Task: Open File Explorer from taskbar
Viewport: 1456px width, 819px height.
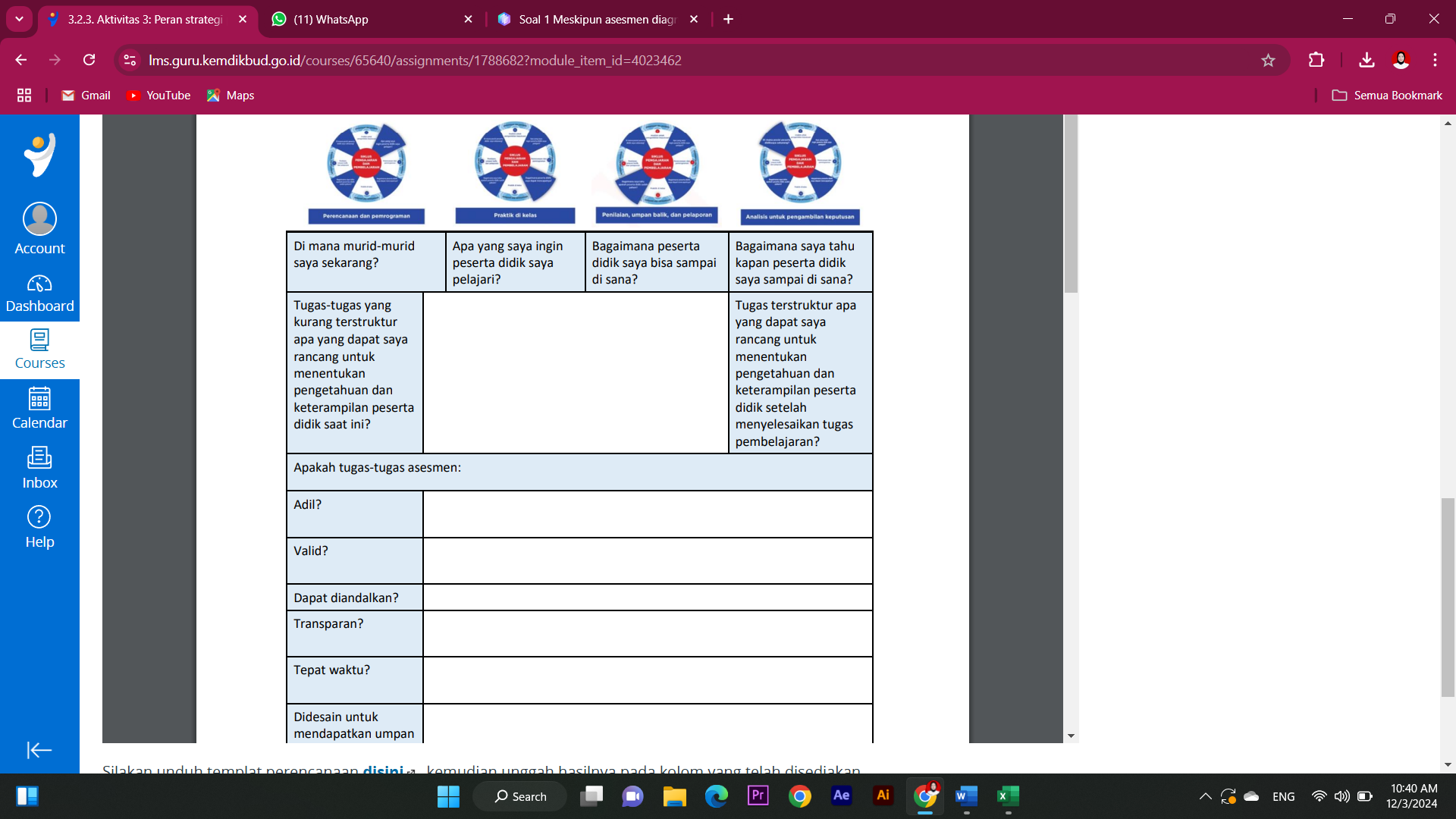Action: coord(674,796)
